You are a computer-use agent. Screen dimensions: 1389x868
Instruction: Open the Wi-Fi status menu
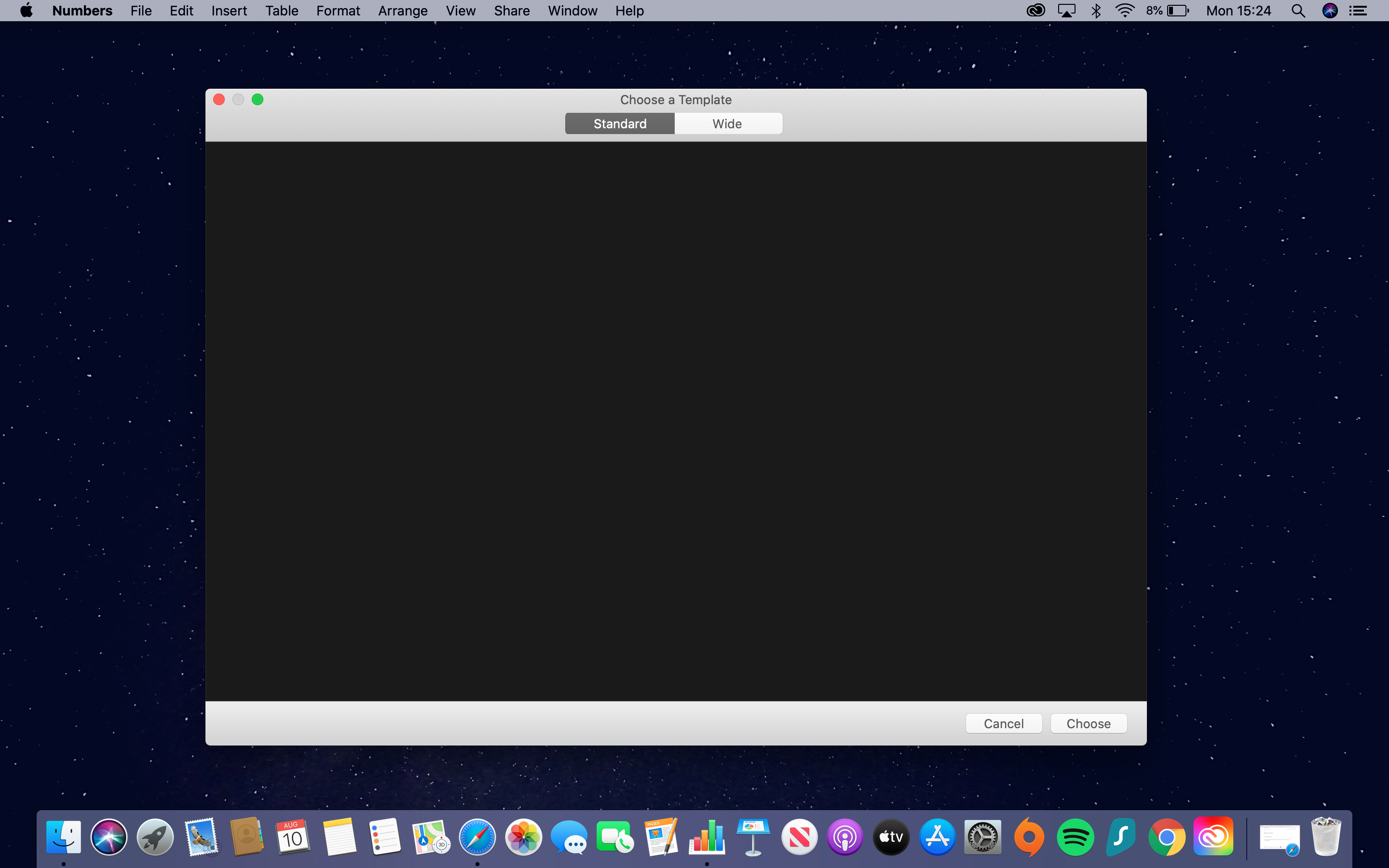(x=1124, y=11)
